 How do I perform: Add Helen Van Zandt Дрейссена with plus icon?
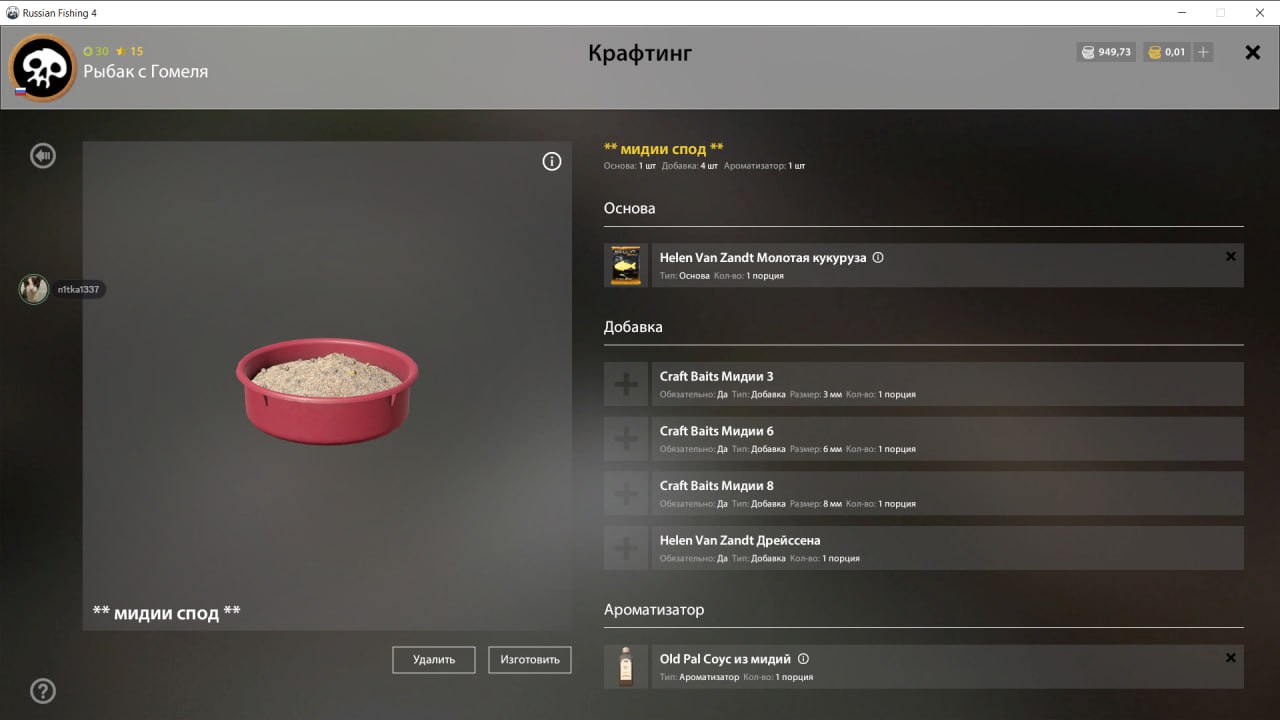(626, 548)
